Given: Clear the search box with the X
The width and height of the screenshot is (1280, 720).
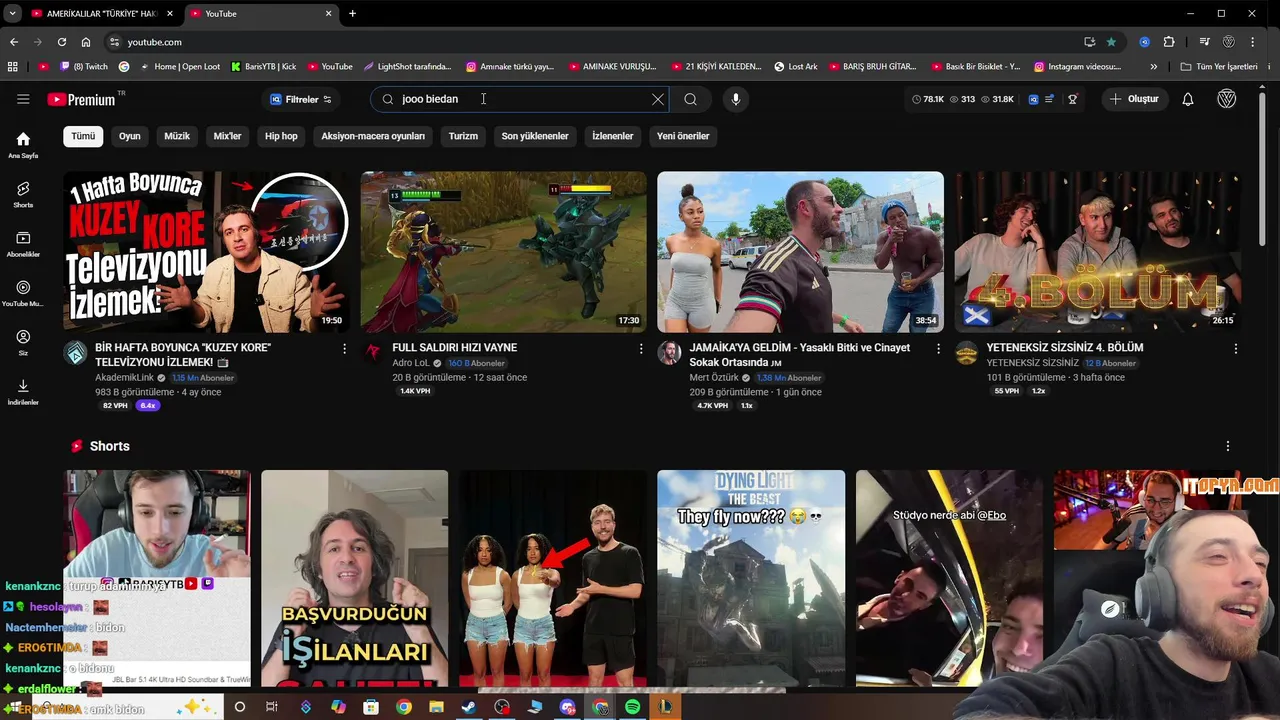Looking at the screenshot, I should coord(657,99).
